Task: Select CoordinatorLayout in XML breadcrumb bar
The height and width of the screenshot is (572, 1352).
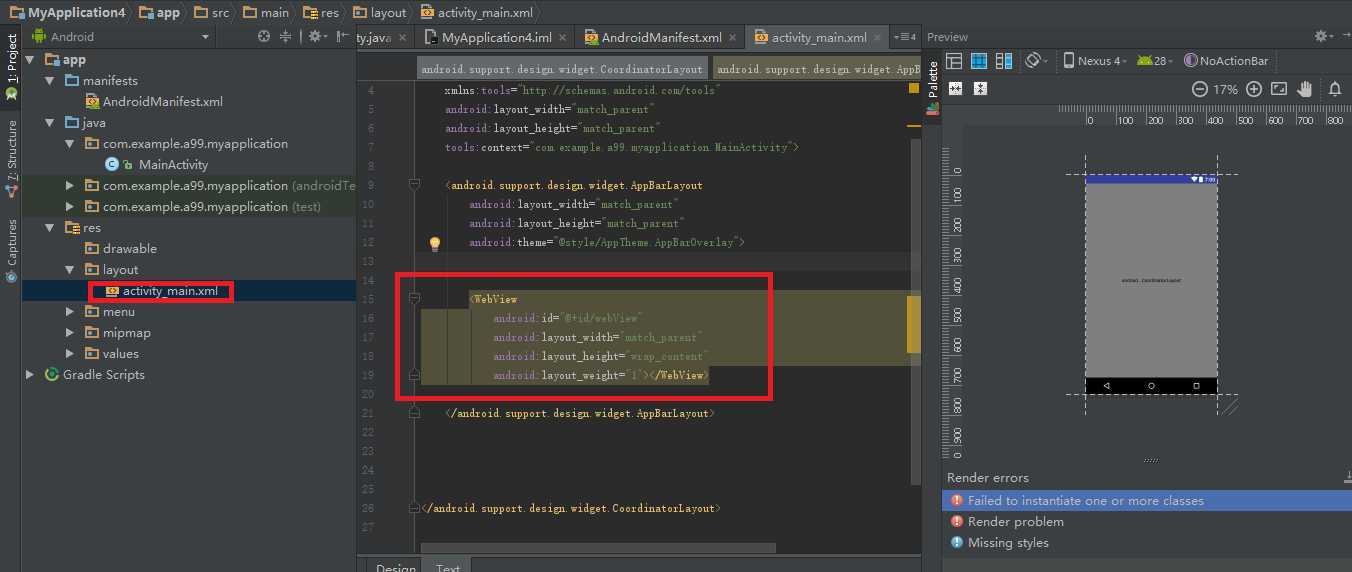Action: (561, 70)
